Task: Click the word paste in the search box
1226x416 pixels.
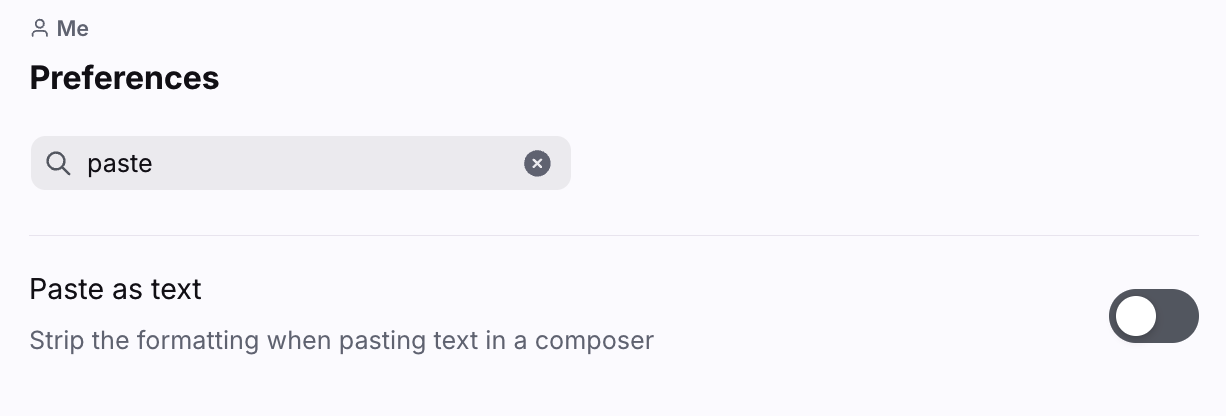Action: 119,163
